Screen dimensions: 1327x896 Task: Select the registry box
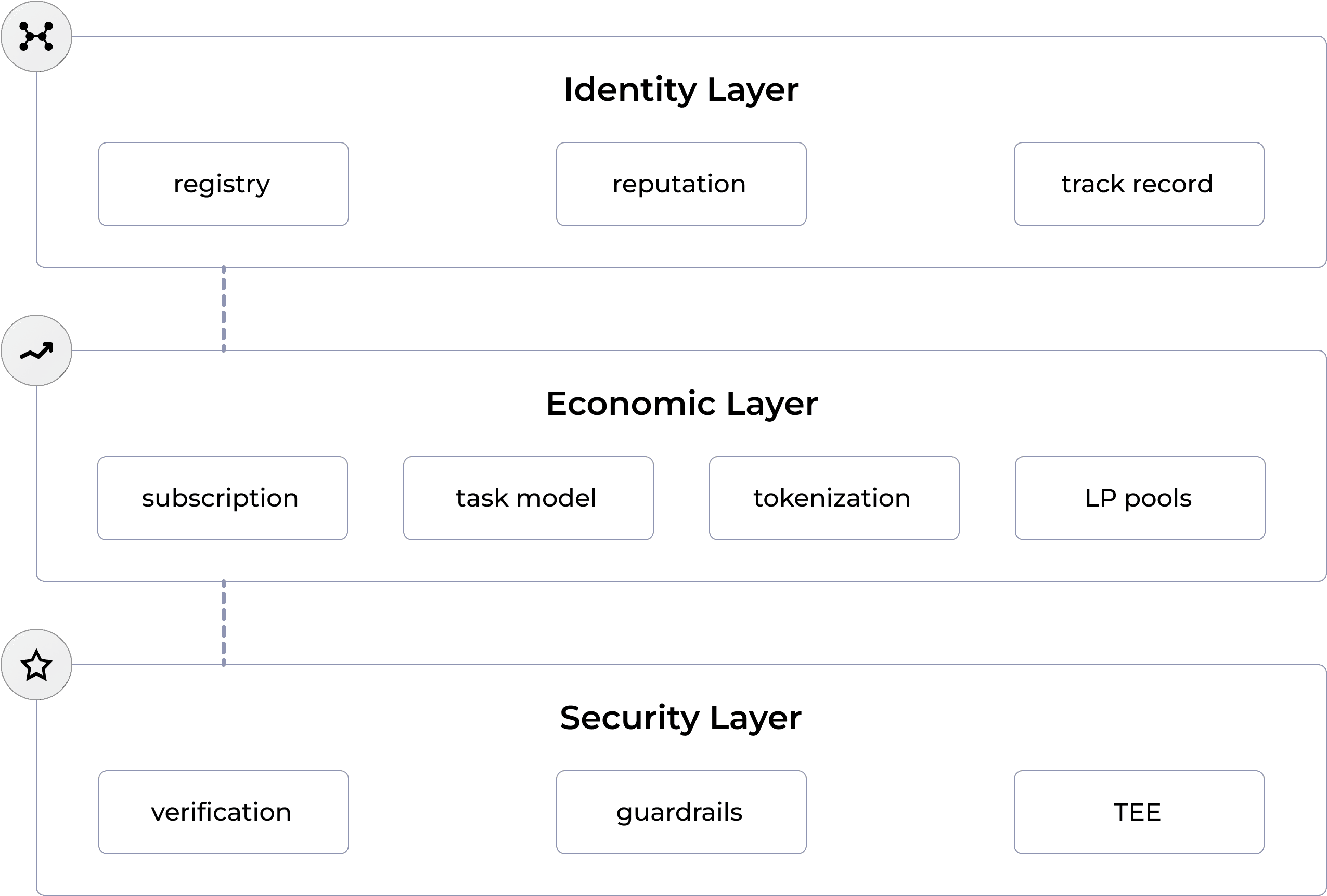pos(223,184)
